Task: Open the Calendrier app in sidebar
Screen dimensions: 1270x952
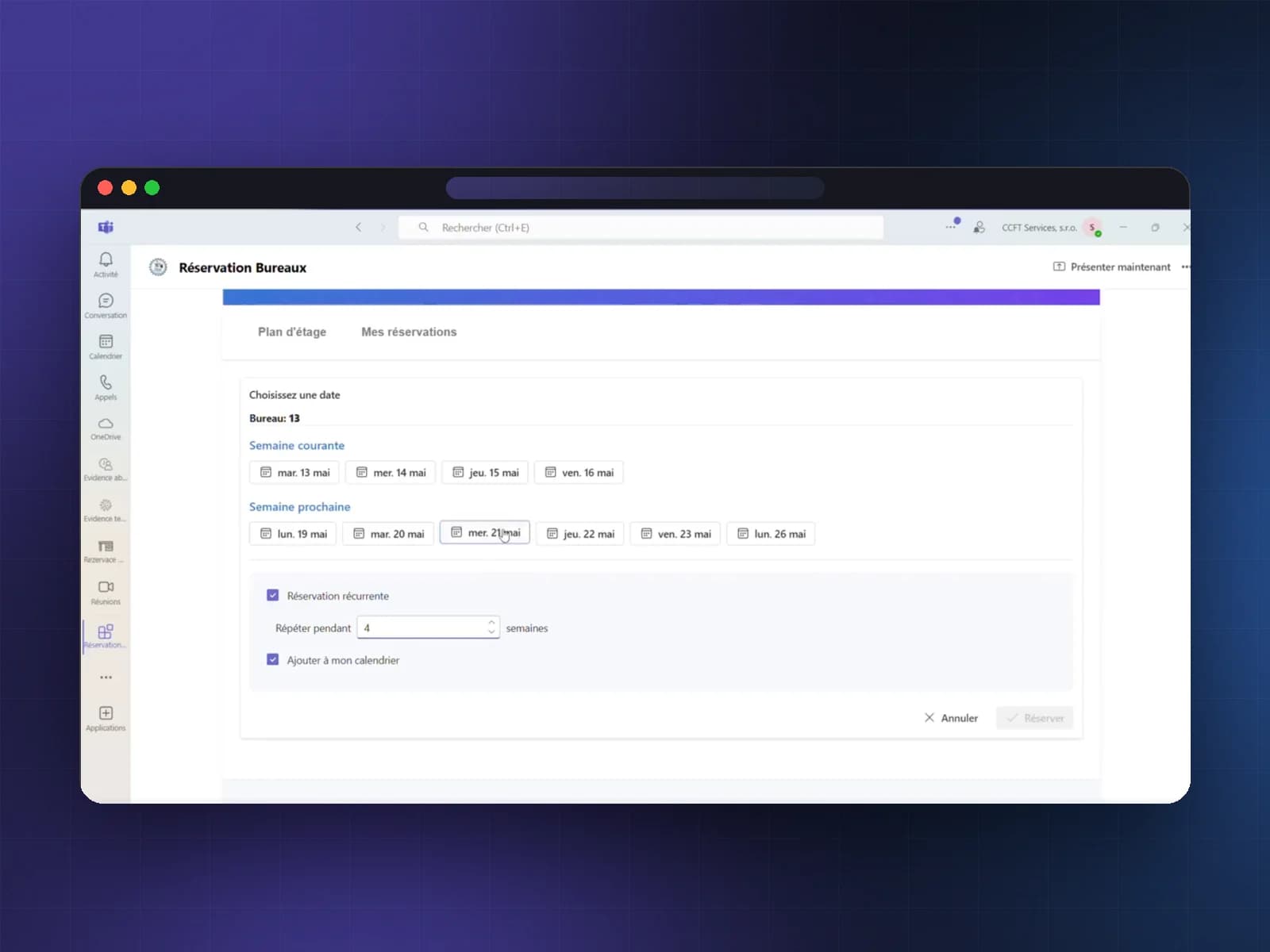Action: tap(106, 347)
